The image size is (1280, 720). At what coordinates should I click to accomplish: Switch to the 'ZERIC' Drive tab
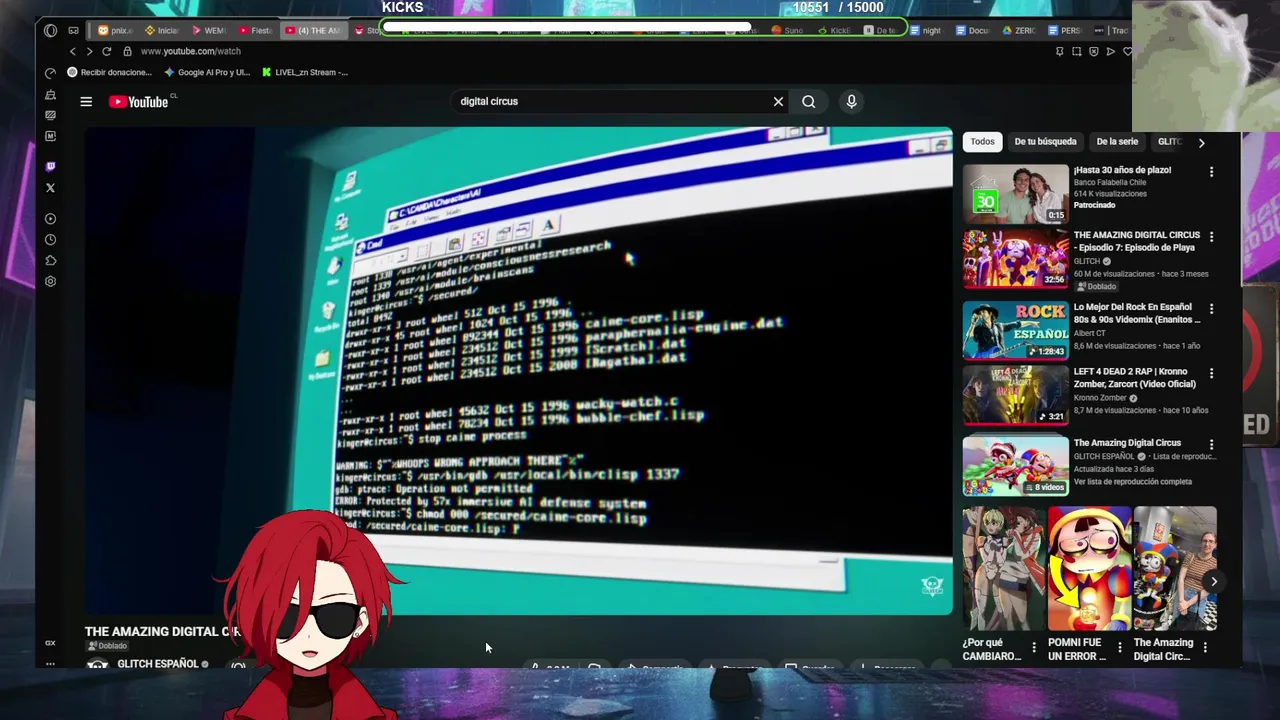tap(1018, 30)
